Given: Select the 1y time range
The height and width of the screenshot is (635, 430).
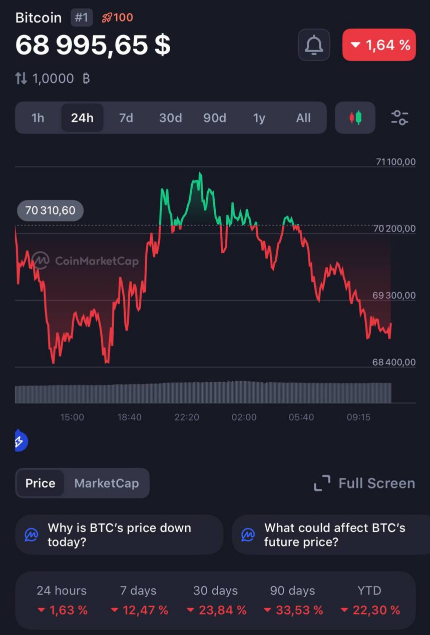Looking at the screenshot, I should 259,118.
